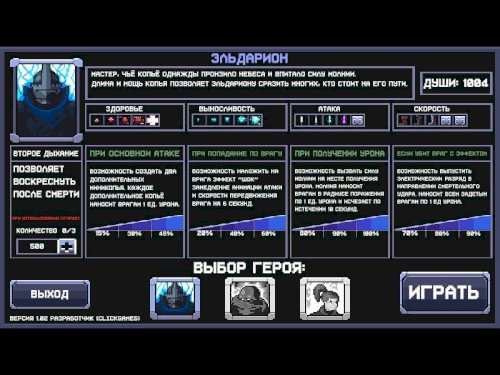Choose the ponytail girl hero portrait
Image resolution: width=500 pixels, height=375 pixels.
click(x=325, y=298)
